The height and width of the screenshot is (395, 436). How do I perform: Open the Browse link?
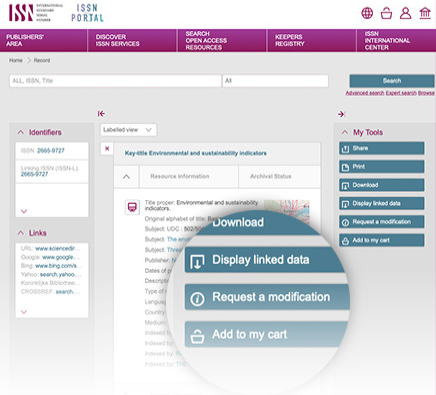426,93
